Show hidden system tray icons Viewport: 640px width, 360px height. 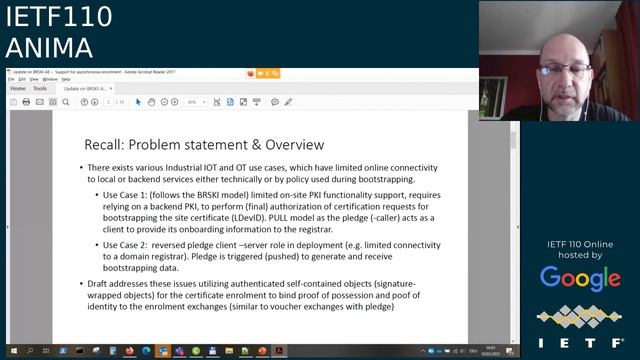[x=422, y=351]
